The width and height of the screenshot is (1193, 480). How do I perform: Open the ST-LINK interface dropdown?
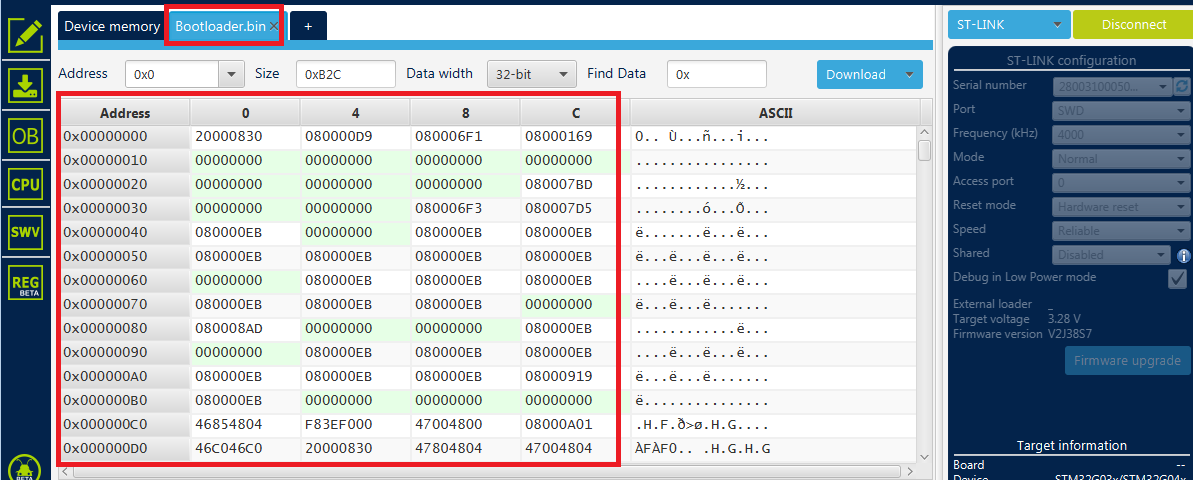(x=1009, y=24)
